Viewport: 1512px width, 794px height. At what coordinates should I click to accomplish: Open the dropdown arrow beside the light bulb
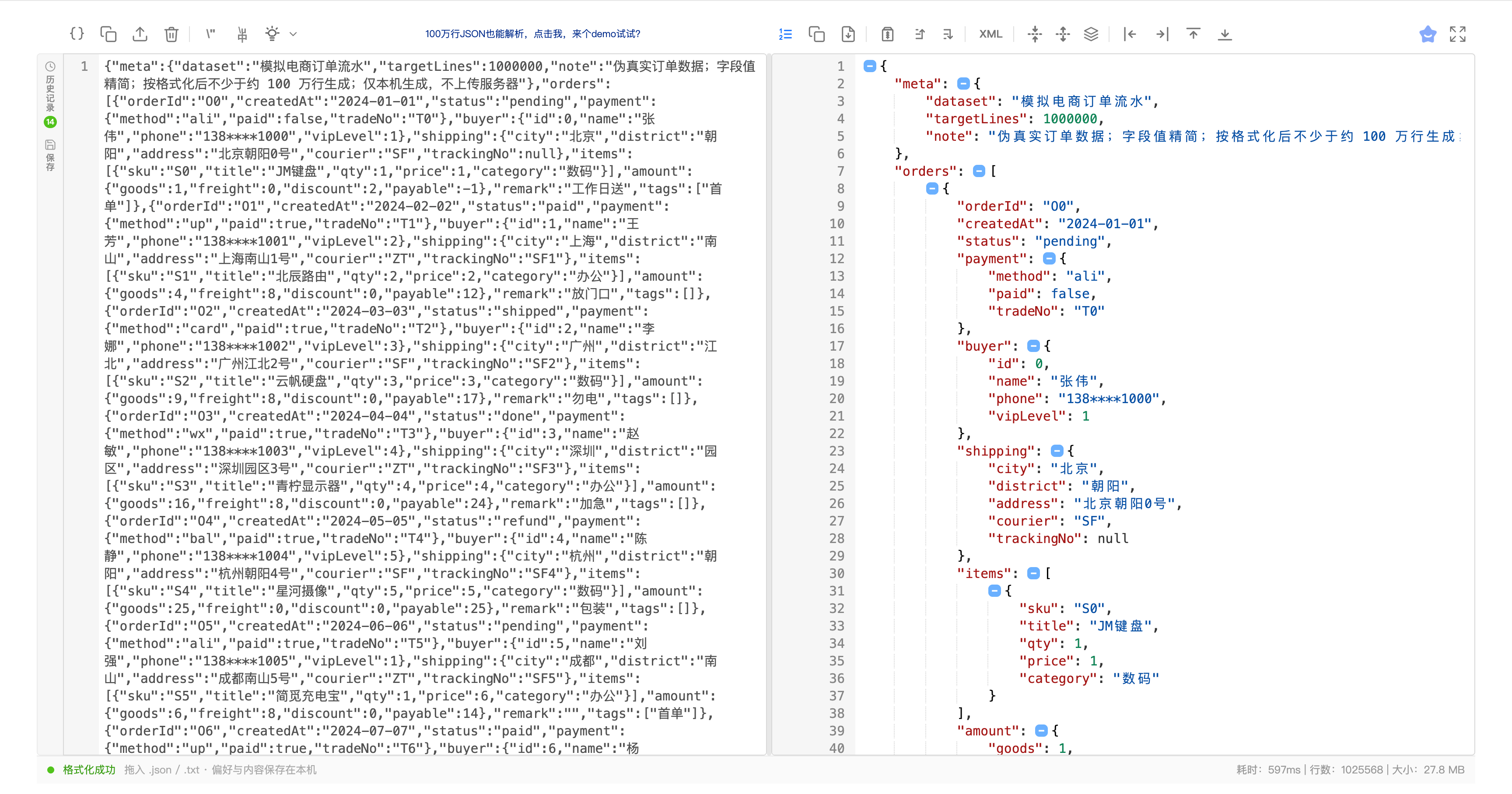click(x=294, y=34)
